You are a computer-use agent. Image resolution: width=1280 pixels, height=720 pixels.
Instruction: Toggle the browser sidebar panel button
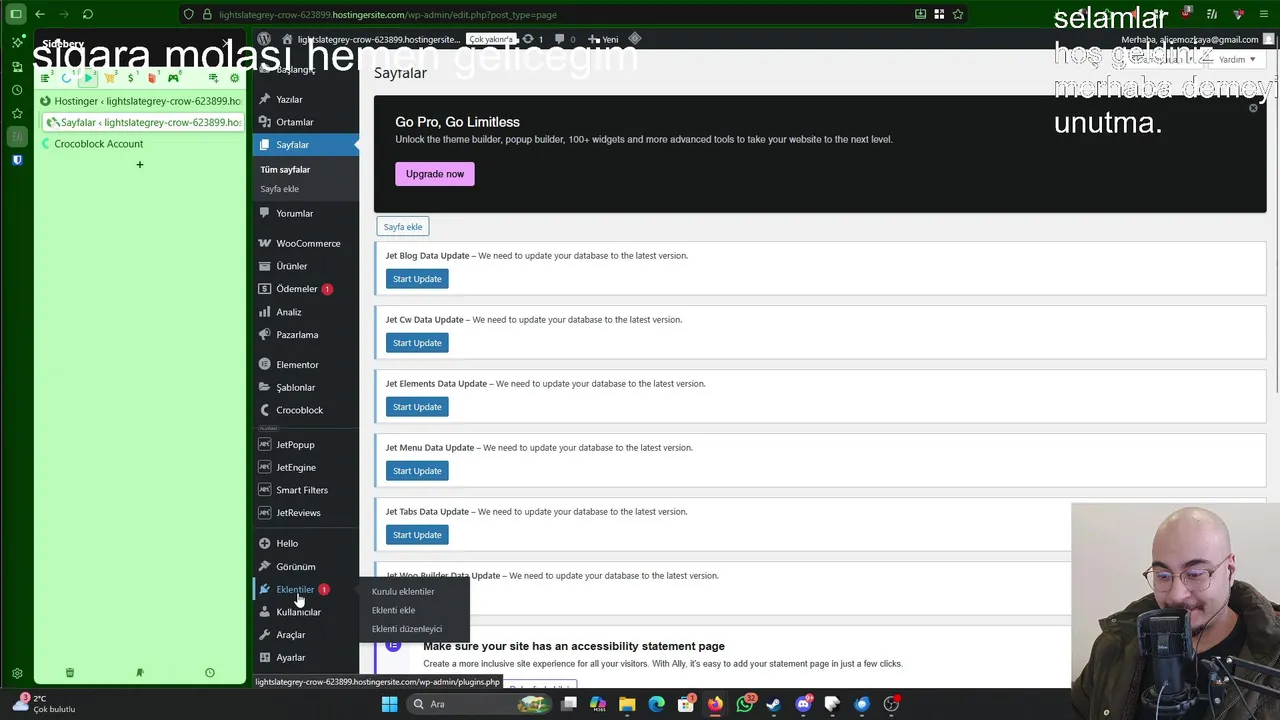[16, 14]
